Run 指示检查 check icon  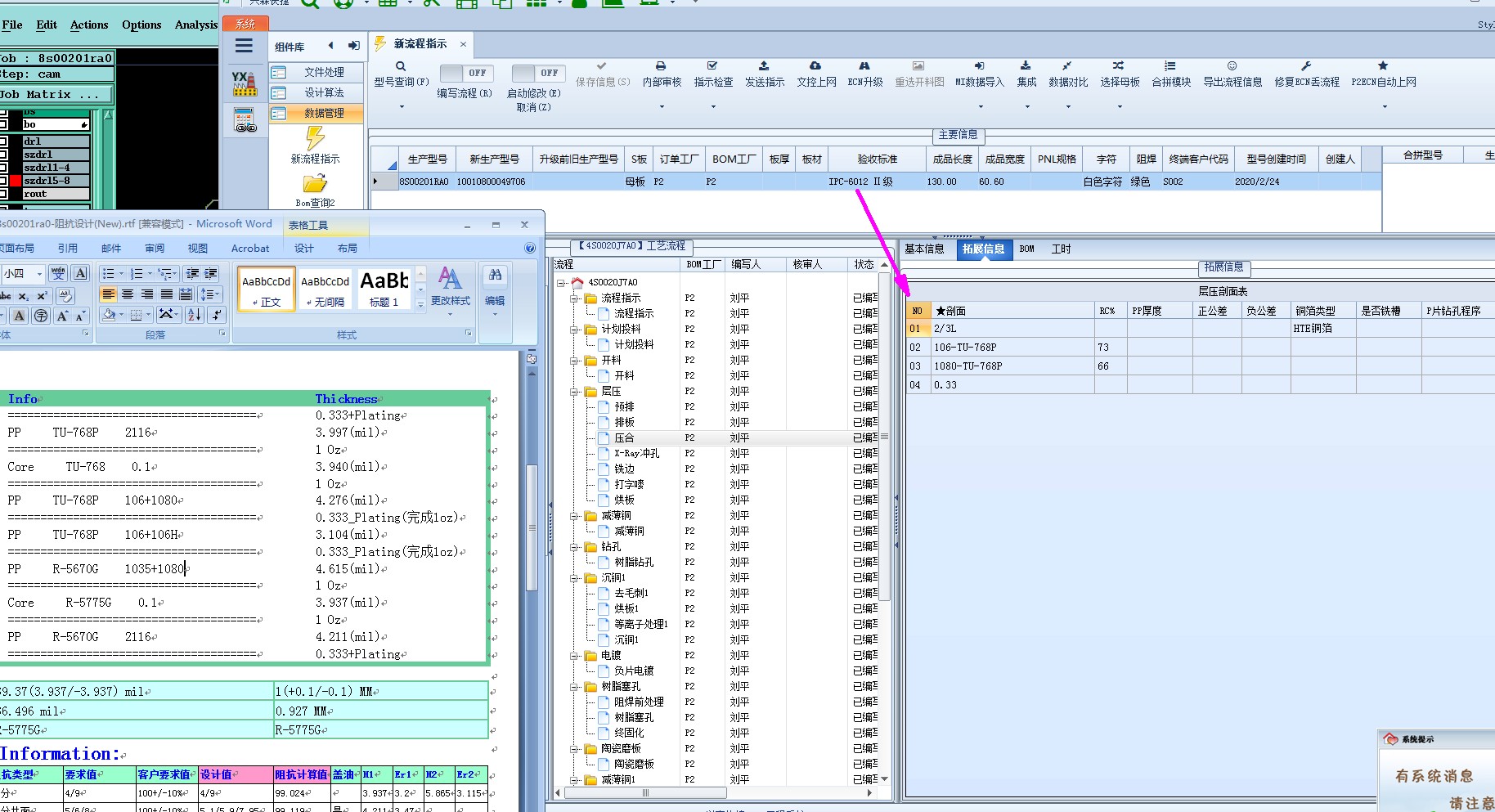[712, 65]
